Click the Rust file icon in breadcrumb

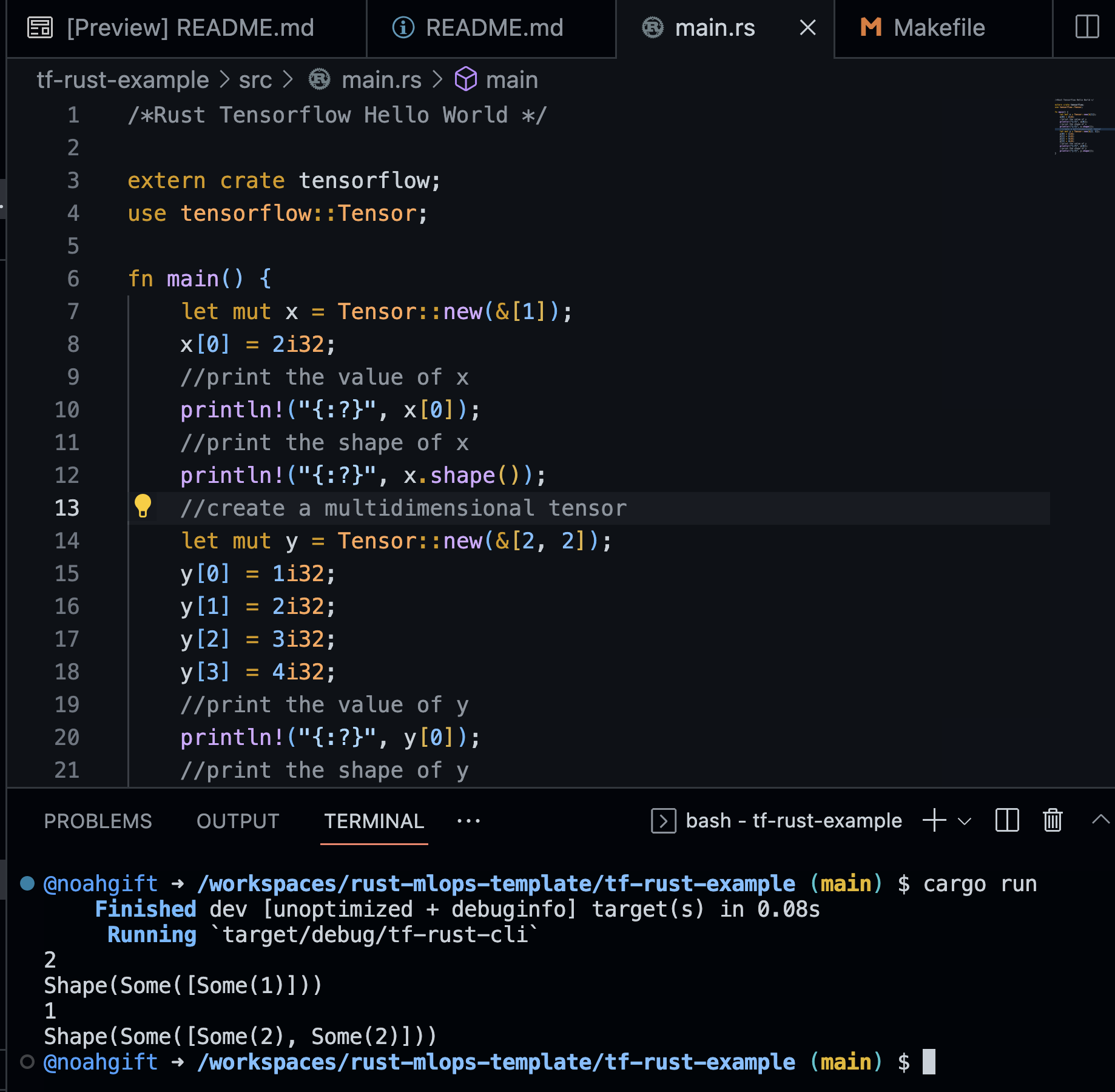(x=320, y=79)
